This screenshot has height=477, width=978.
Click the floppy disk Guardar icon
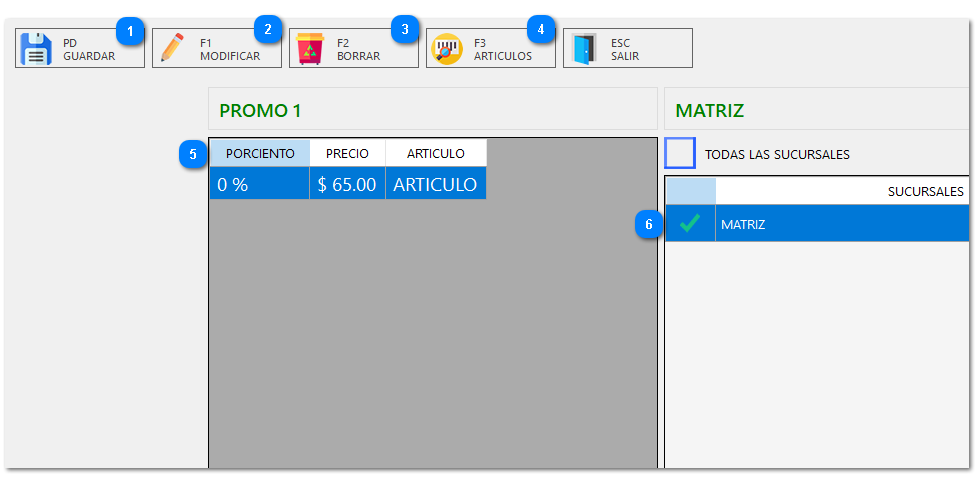[x=36, y=49]
